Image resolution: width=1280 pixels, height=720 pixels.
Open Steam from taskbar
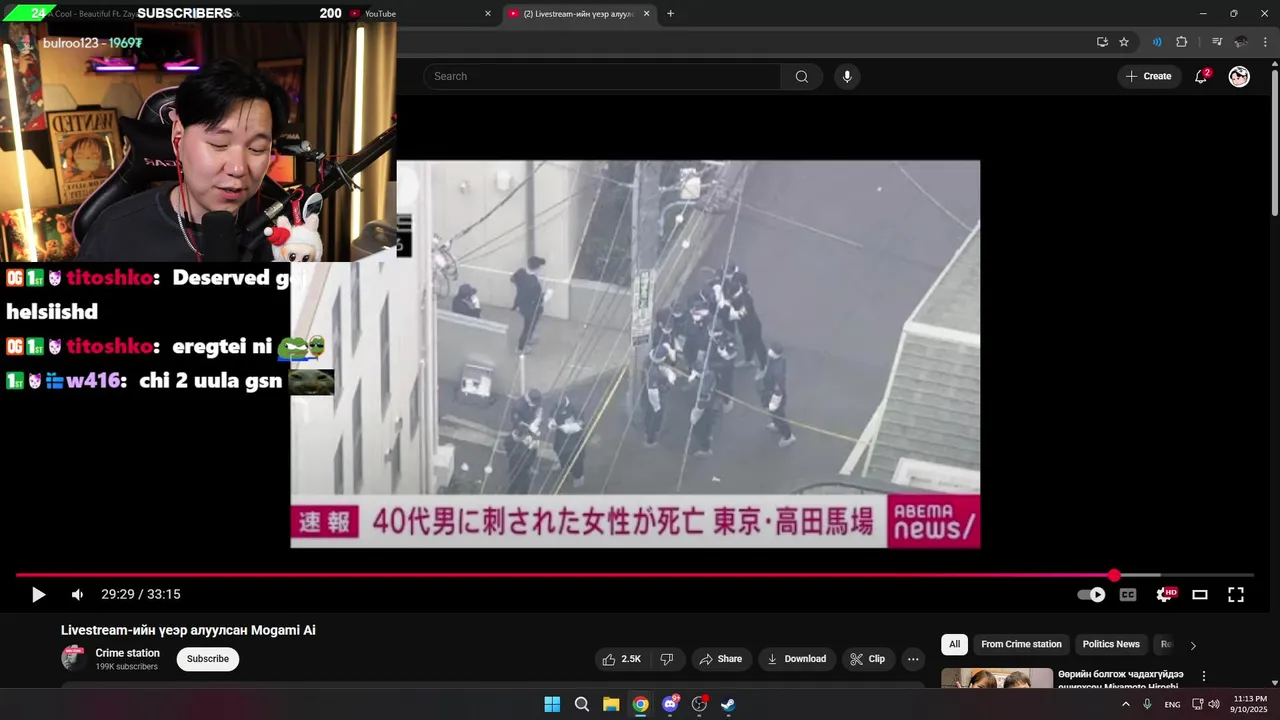[728, 704]
